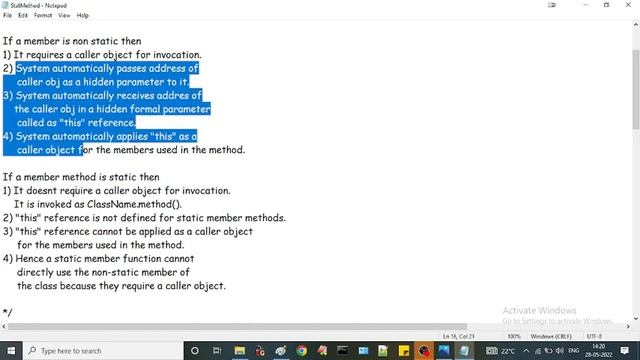Show hidden system tray icons

click(526, 351)
